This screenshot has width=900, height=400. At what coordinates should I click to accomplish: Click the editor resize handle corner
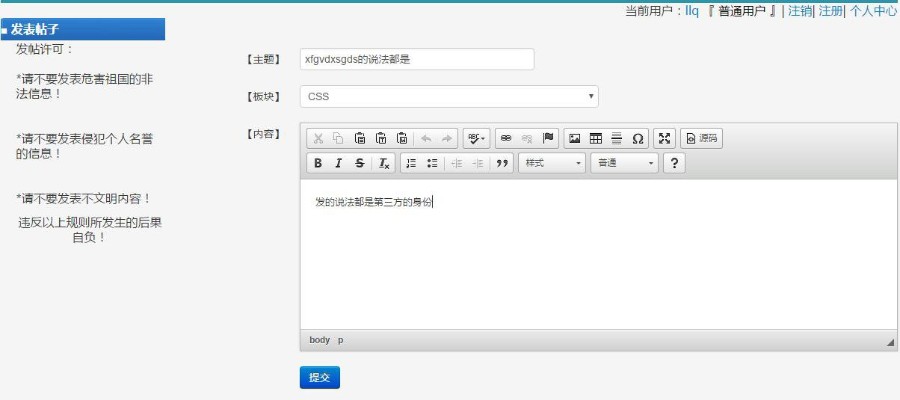[890, 342]
